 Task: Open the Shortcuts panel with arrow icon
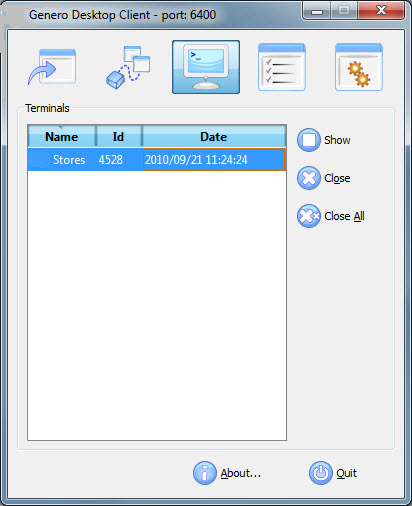(x=52, y=67)
